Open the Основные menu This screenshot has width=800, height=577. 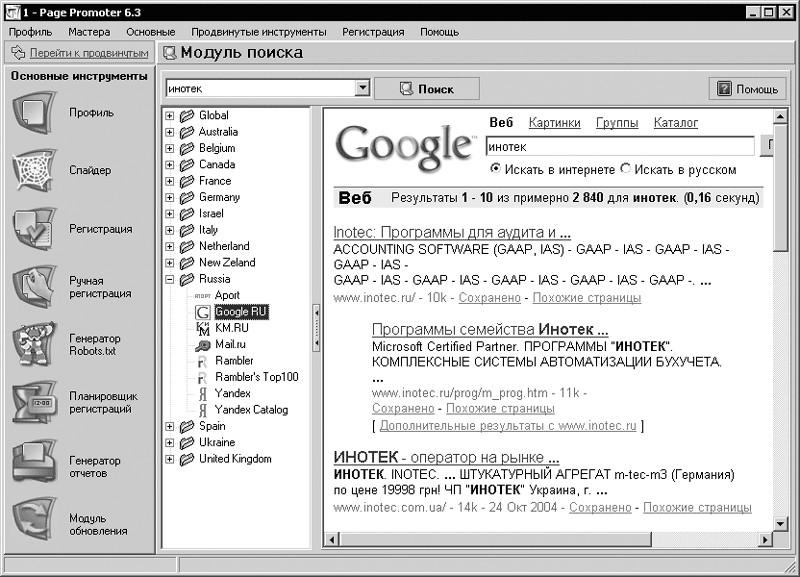151,32
